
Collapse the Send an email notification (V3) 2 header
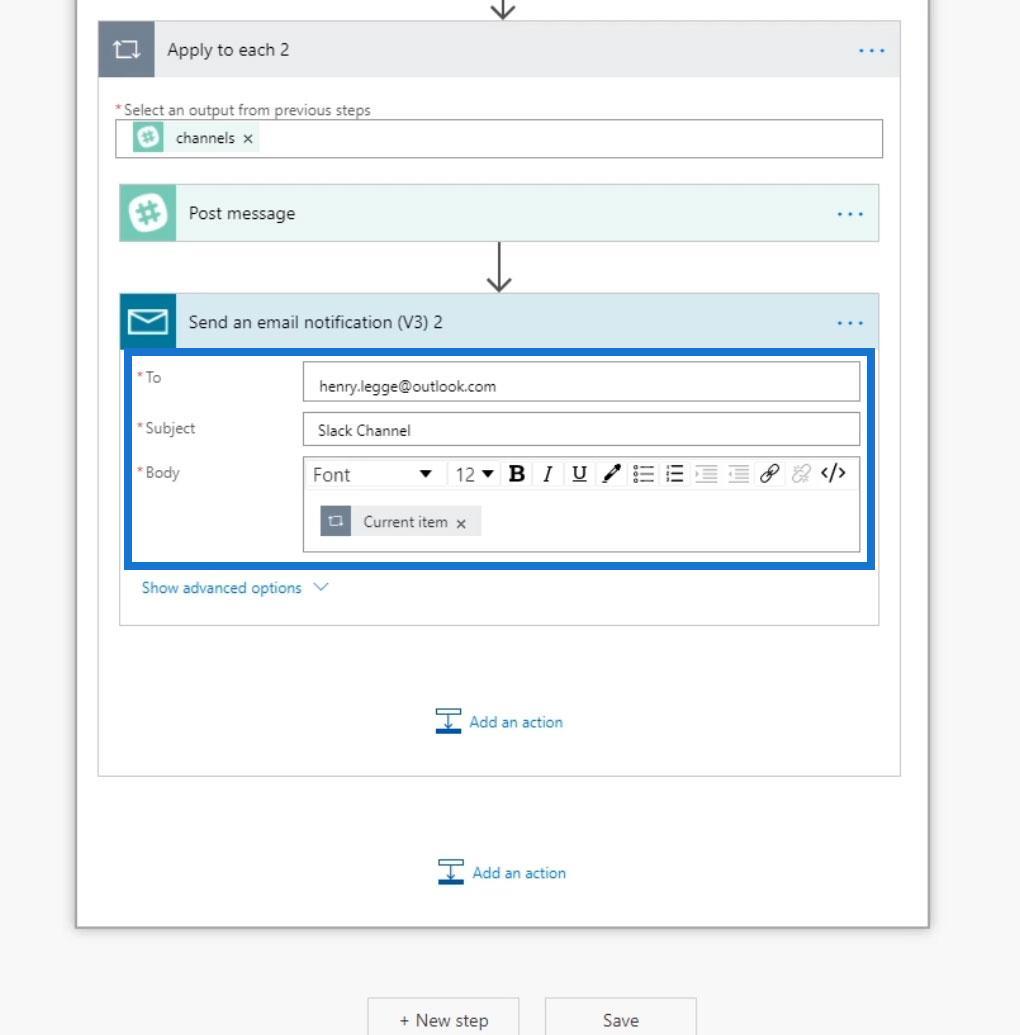point(498,321)
